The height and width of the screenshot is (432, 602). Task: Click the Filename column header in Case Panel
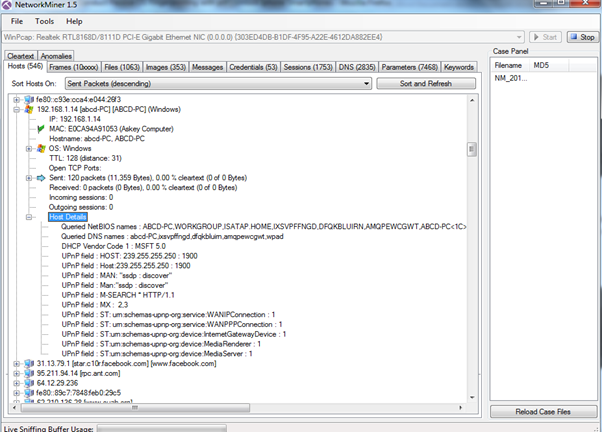[509, 65]
